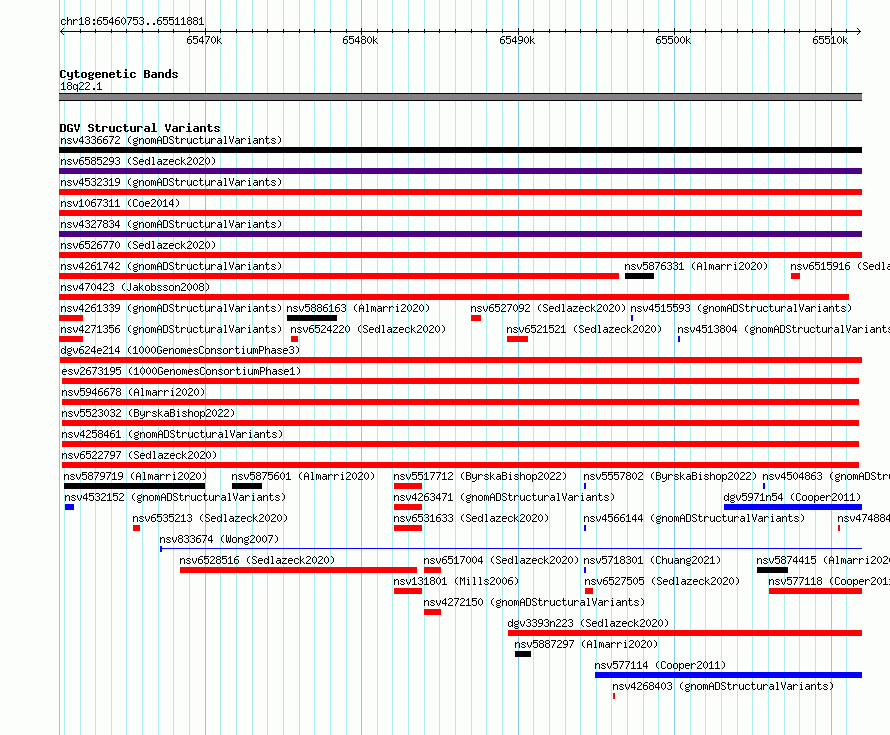Click nsv4272150 red variant marker
890x735 pixels.
tap(433, 612)
